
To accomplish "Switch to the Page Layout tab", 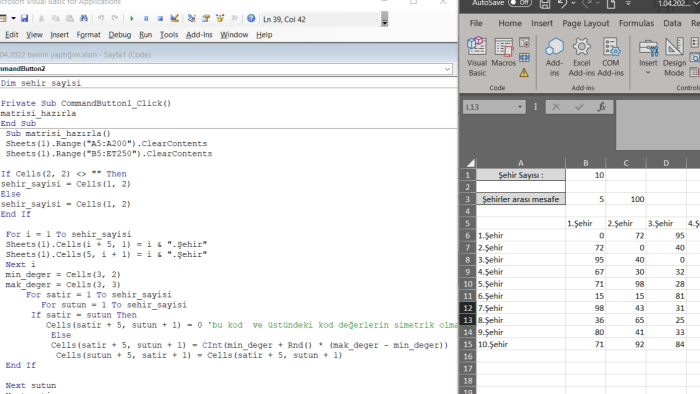I will pyautogui.click(x=585, y=23).
